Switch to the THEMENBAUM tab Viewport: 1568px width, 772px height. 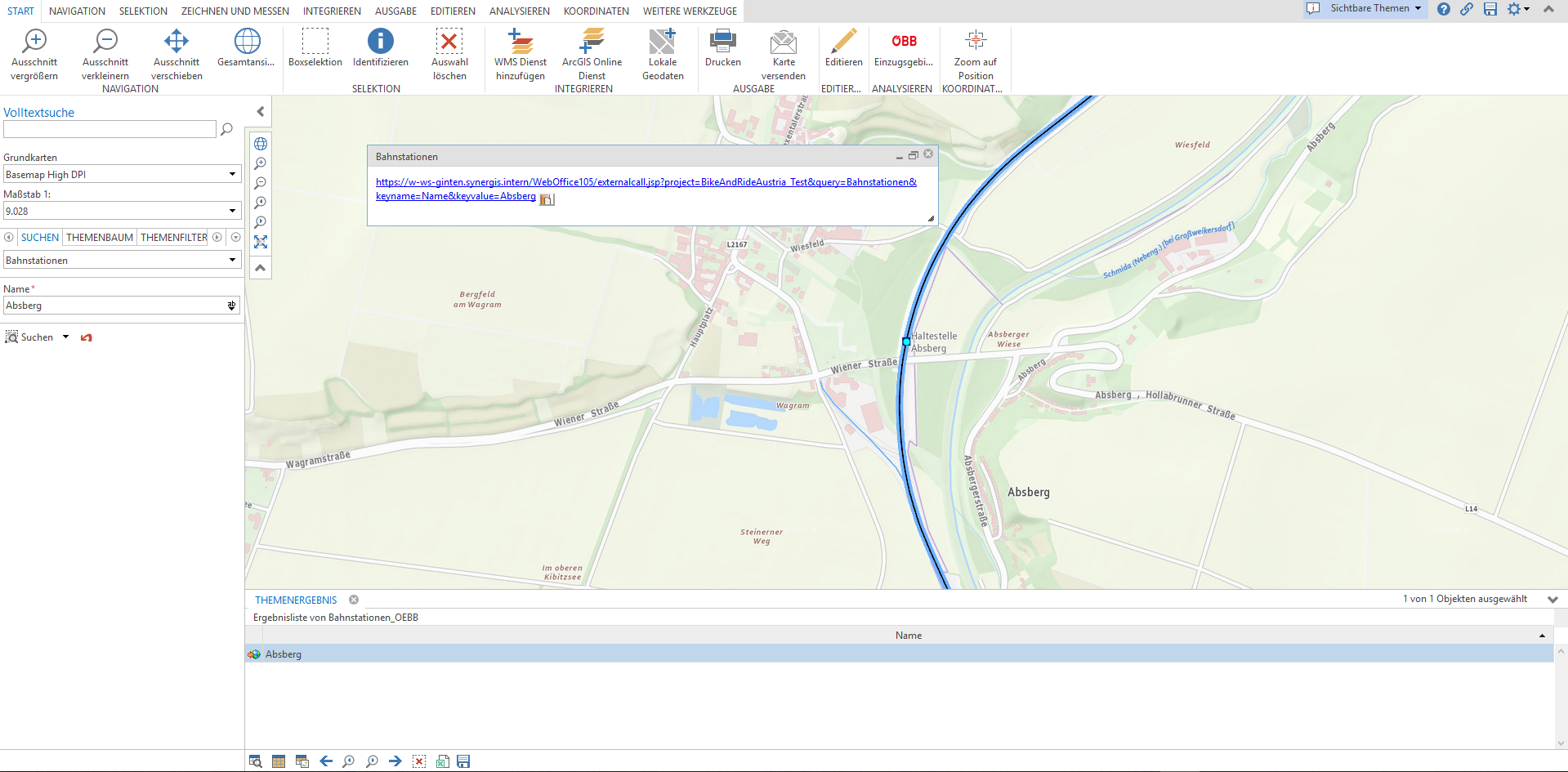[99, 237]
